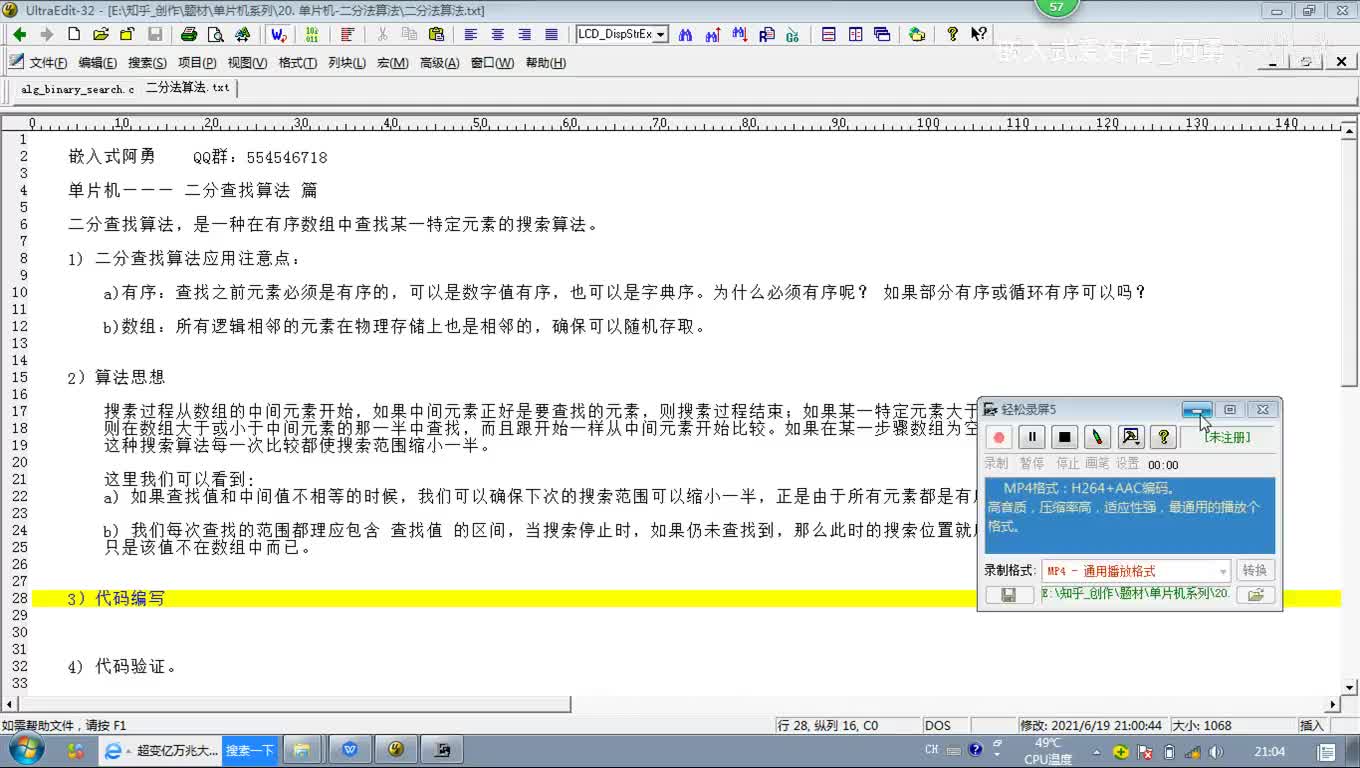
Task: Open the 宏(M) menu
Action: click(x=392, y=63)
